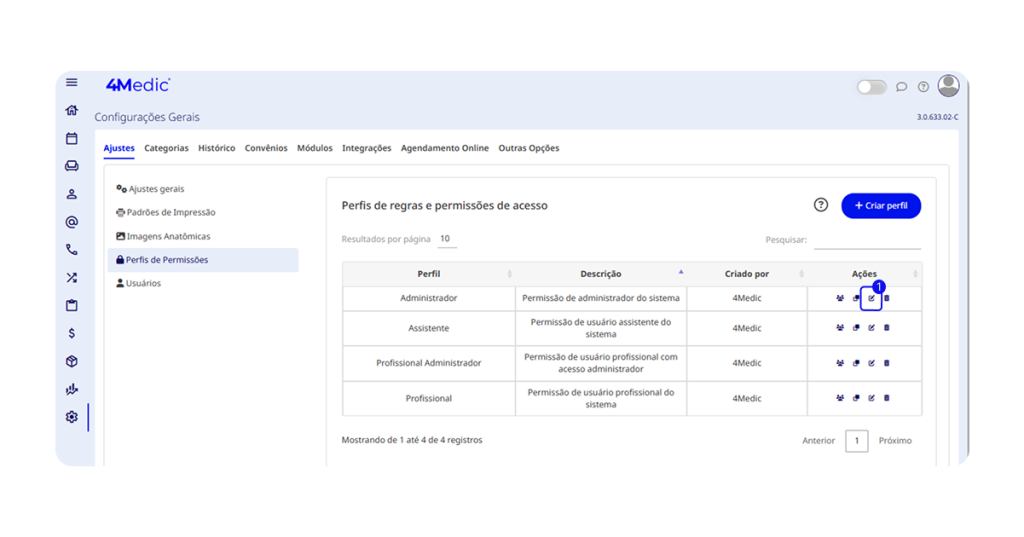Duplicate the Profissional Administrador profile

pos(856,363)
